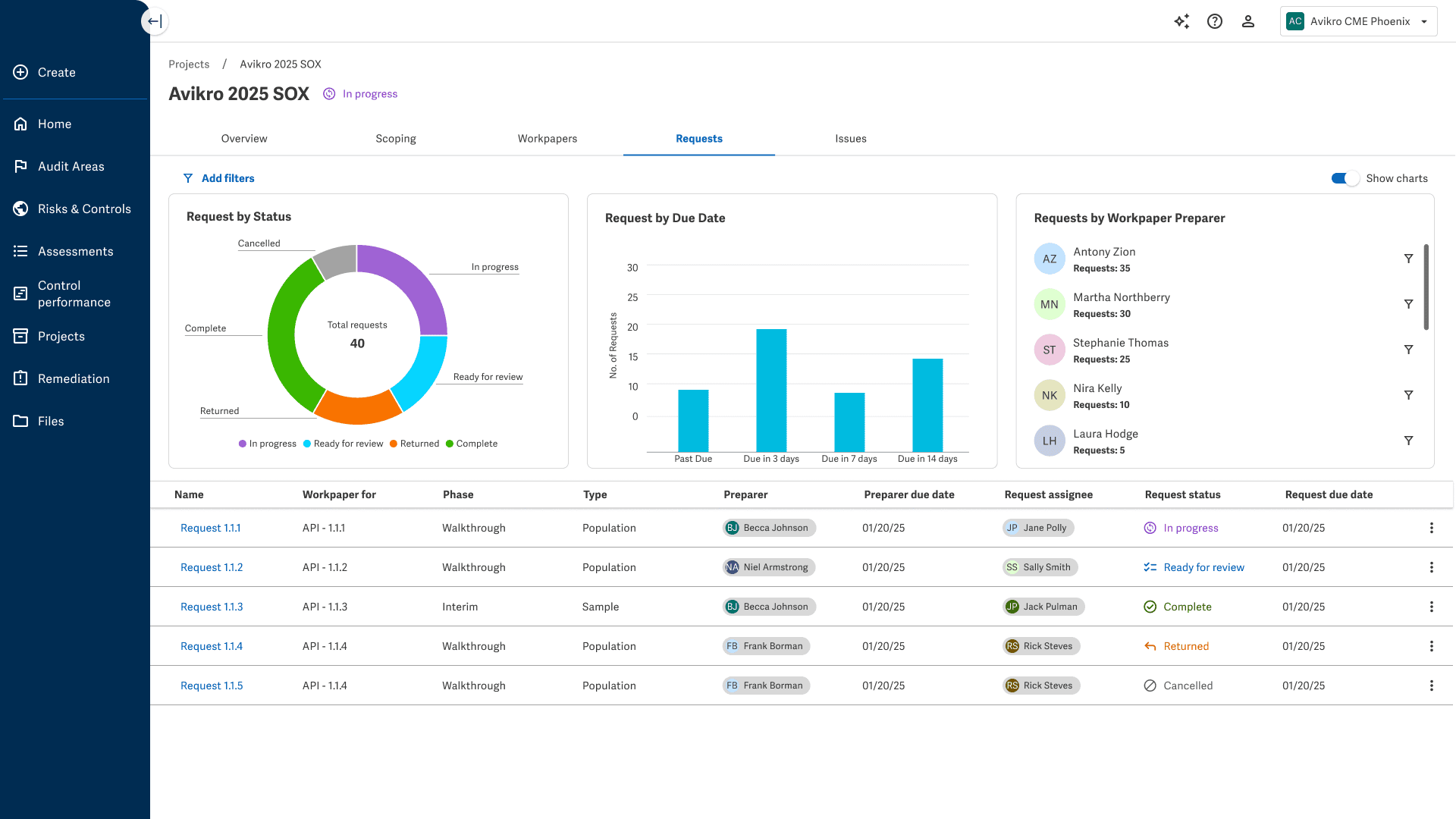Open the user profile icon
This screenshot has height=819, width=1456.
1248,21
